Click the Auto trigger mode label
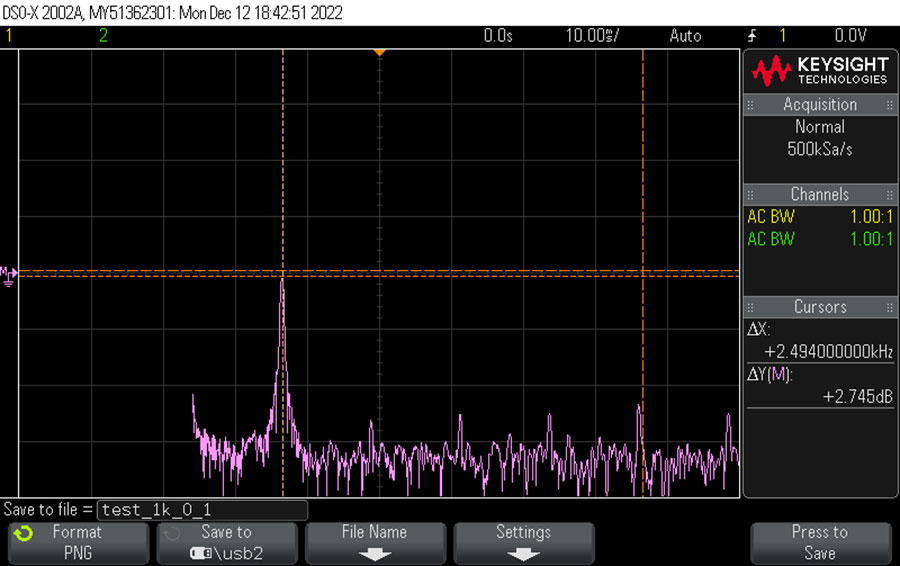 685,36
